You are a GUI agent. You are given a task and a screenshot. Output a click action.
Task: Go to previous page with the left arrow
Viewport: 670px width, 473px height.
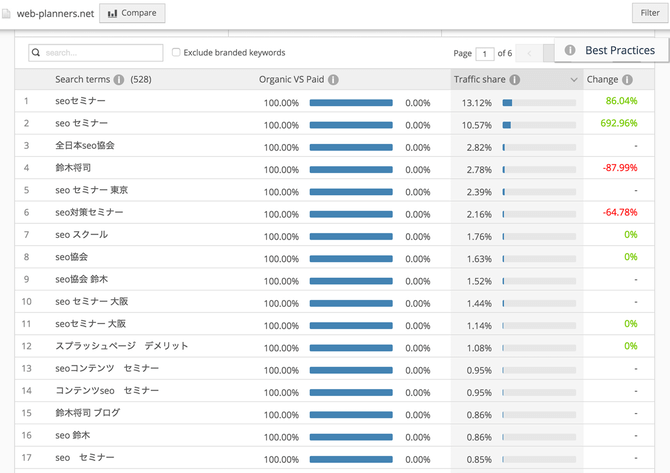529,53
